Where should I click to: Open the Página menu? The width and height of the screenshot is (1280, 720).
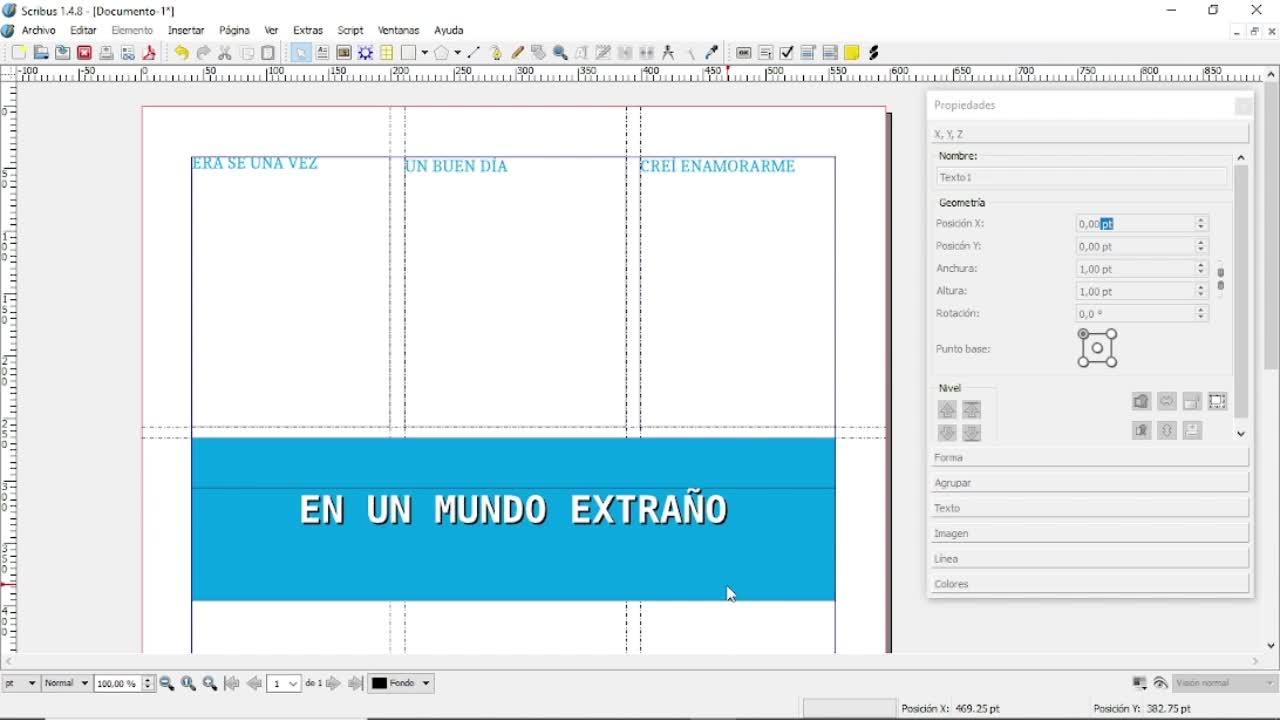[x=234, y=31]
